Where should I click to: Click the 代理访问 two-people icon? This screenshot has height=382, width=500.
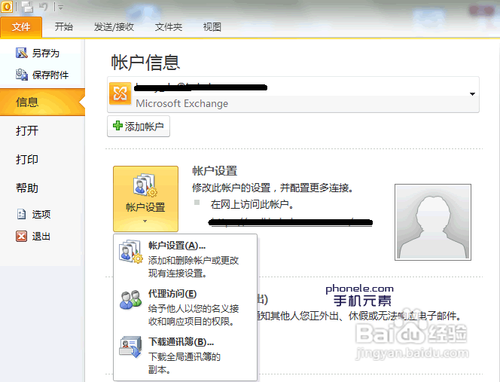tap(131, 299)
